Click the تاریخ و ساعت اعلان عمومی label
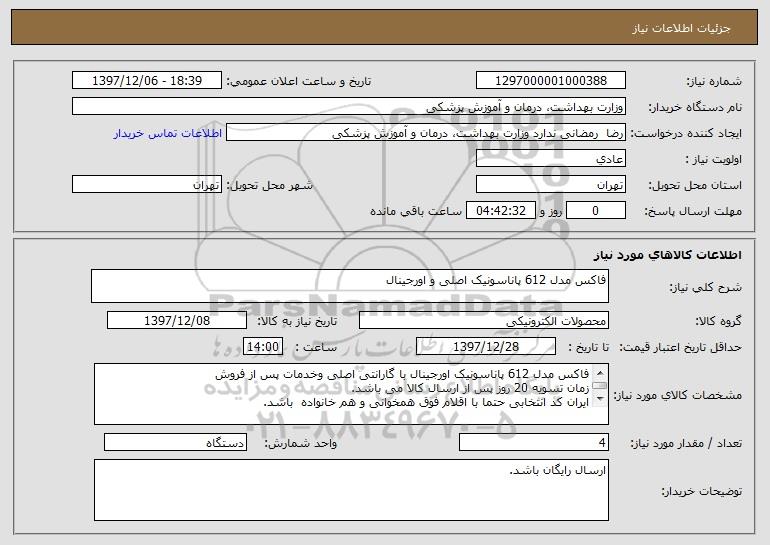This screenshot has height=545, width=770. 299,81
